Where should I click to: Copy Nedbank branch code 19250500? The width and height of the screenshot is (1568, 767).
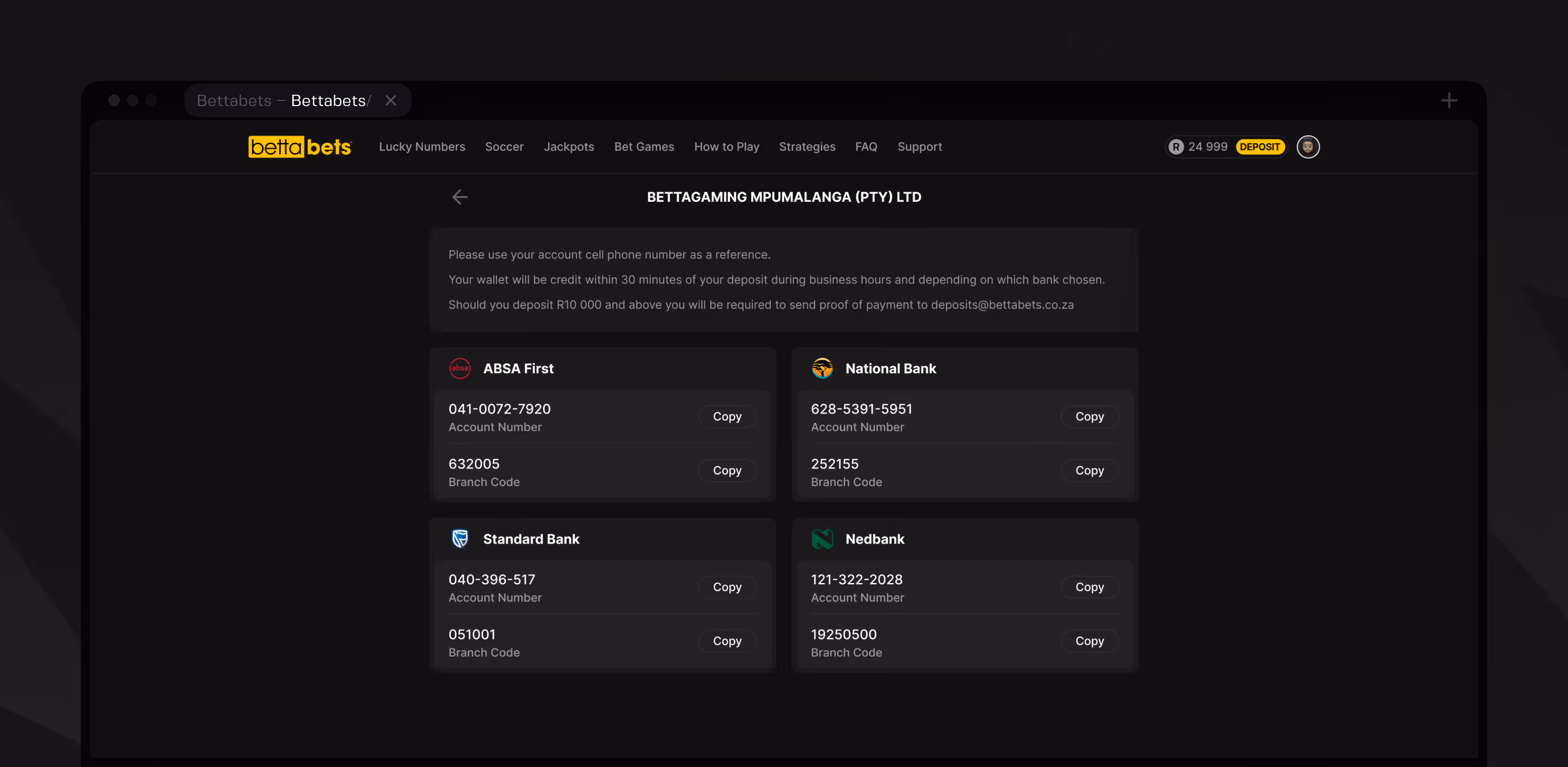click(x=1089, y=641)
